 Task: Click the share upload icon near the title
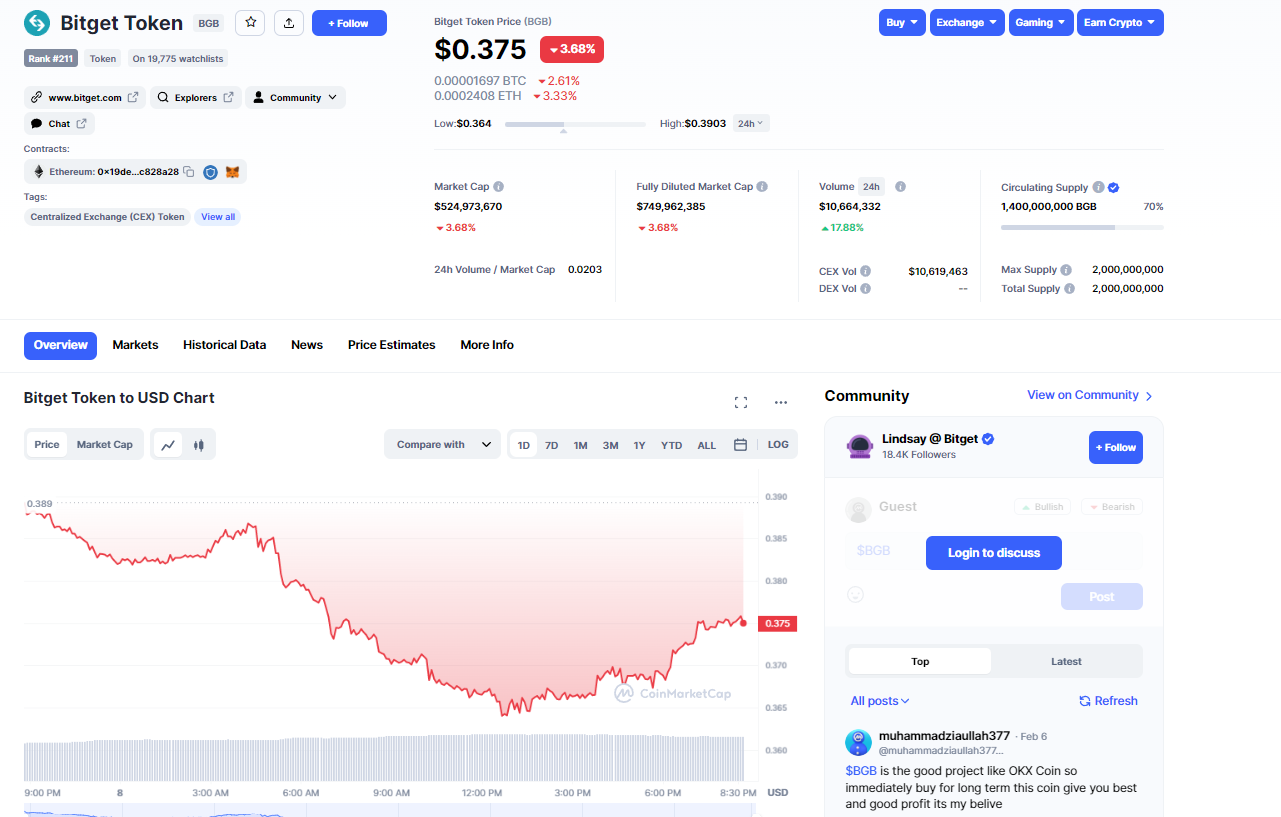point(288,23)
